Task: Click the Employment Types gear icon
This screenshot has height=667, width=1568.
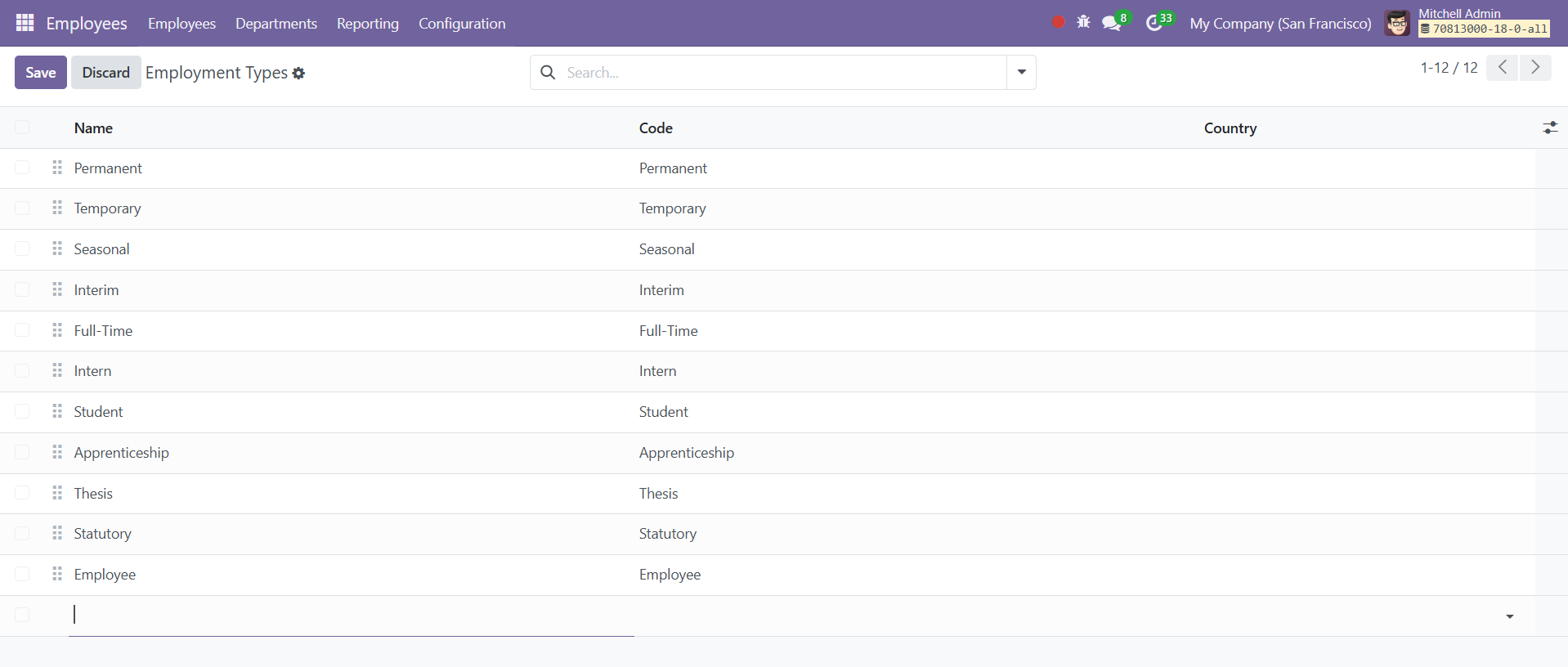Action: [298, 73]
